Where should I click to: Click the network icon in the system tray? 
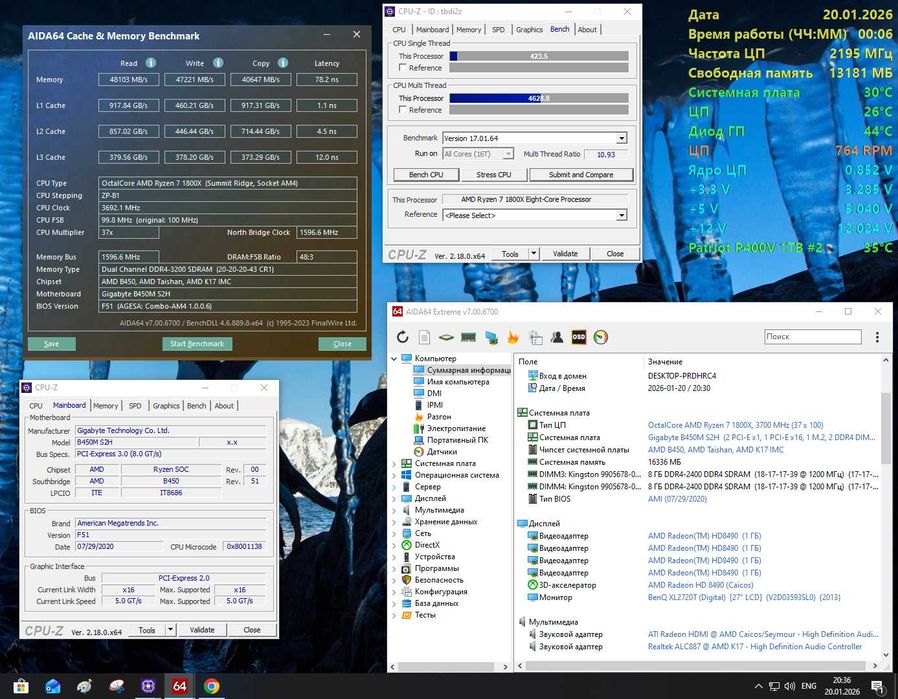coord(774,686)
